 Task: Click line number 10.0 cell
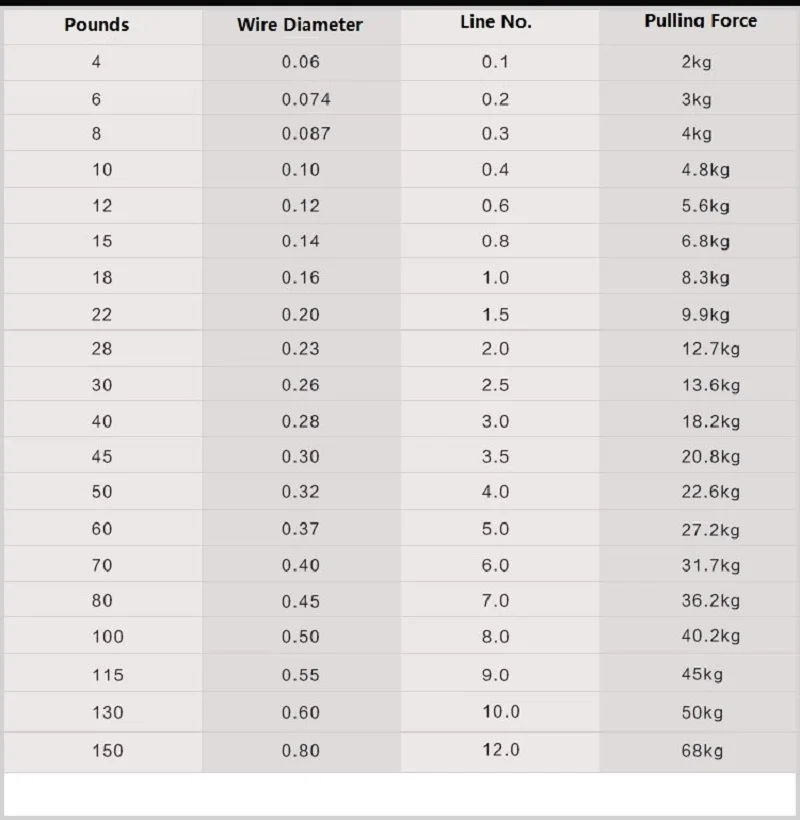click(500, 712)
